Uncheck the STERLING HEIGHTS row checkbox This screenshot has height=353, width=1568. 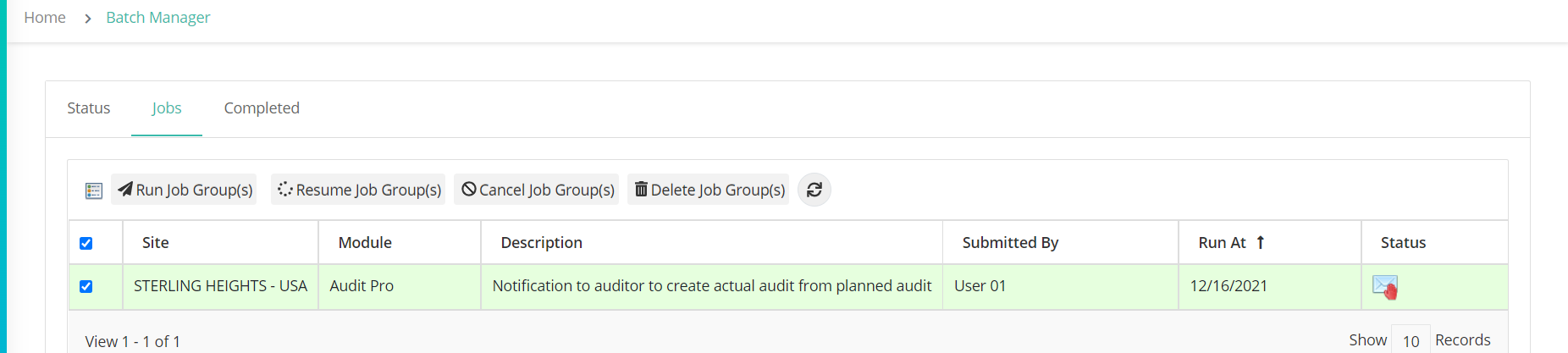86,286
